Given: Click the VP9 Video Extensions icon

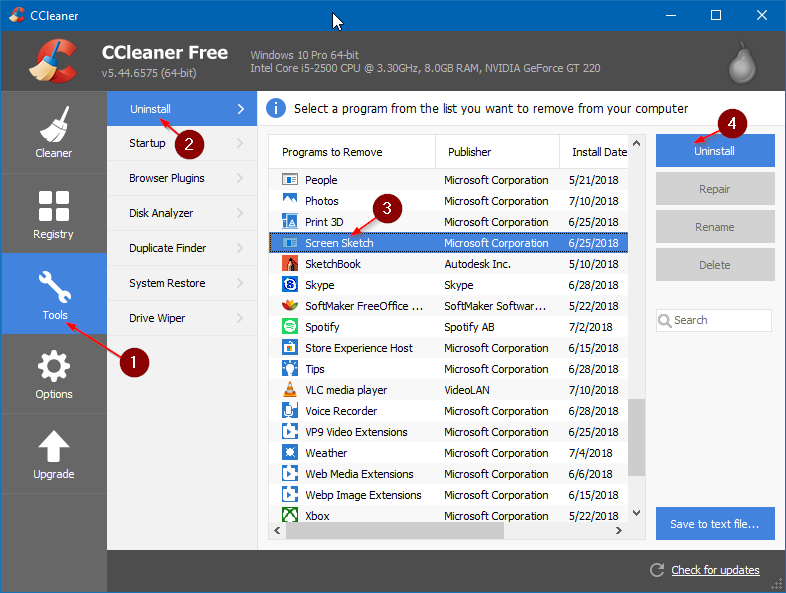Looking at the screenshot, I should coord(290,432).
